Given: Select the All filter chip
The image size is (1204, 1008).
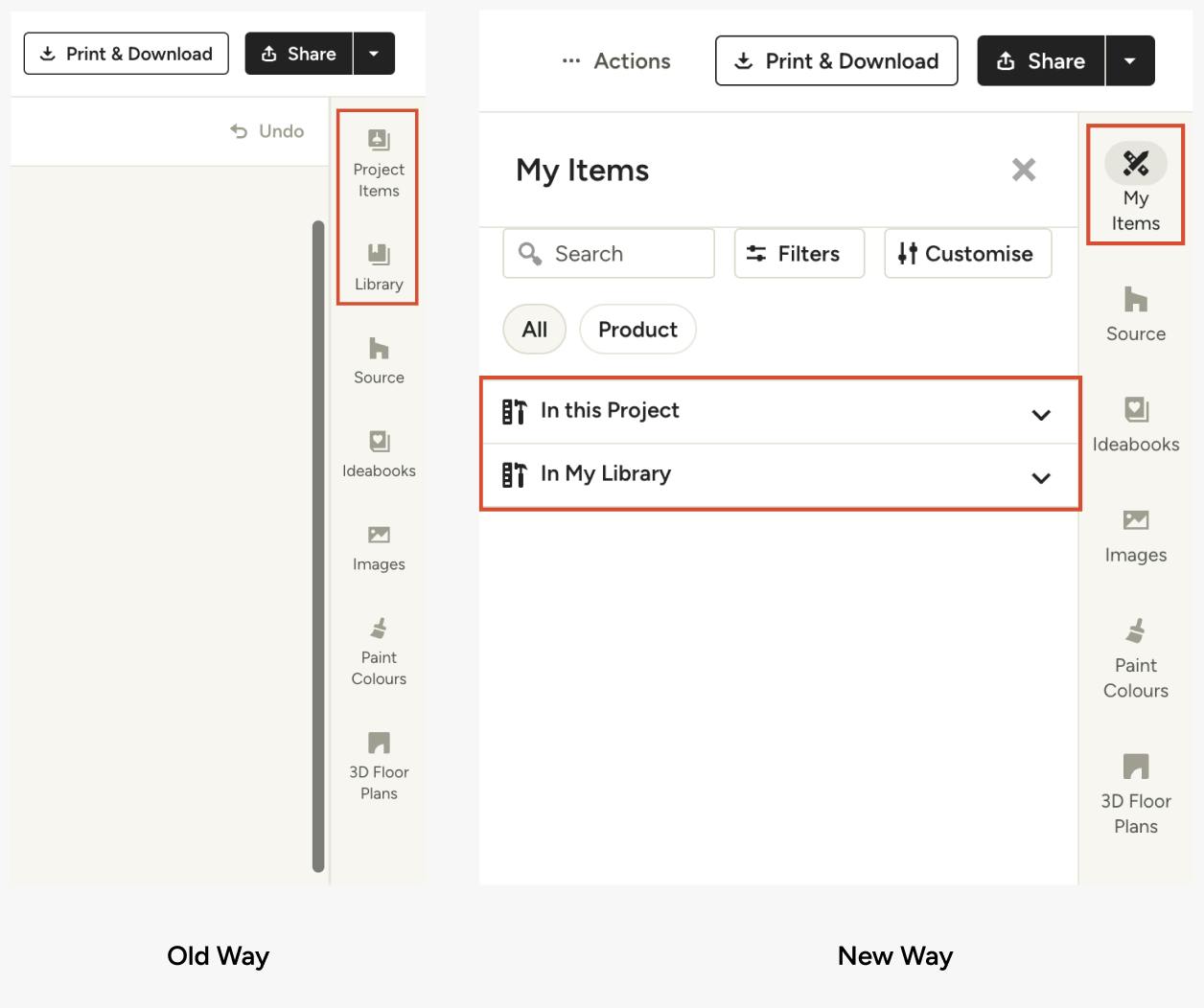Looking at the screenshot, I should tap(534, 330).
